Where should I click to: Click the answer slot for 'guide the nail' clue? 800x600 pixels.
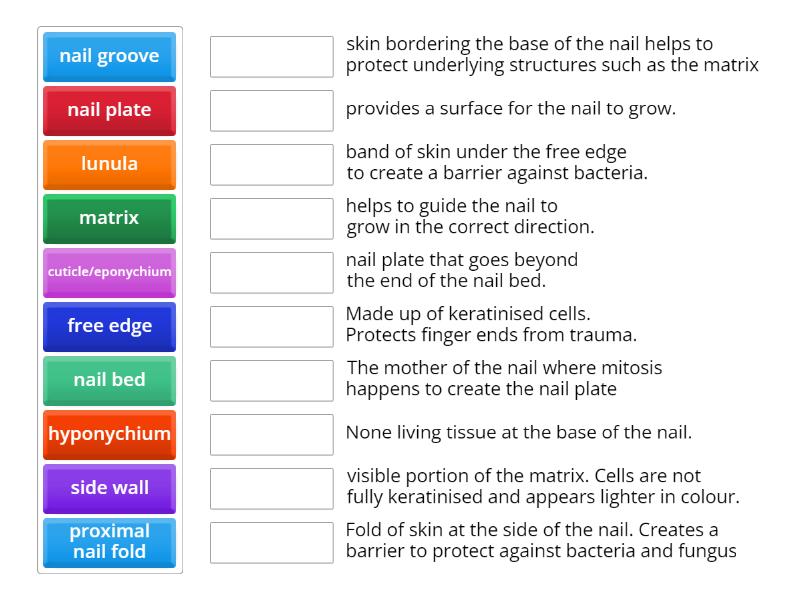click(271, 219)
